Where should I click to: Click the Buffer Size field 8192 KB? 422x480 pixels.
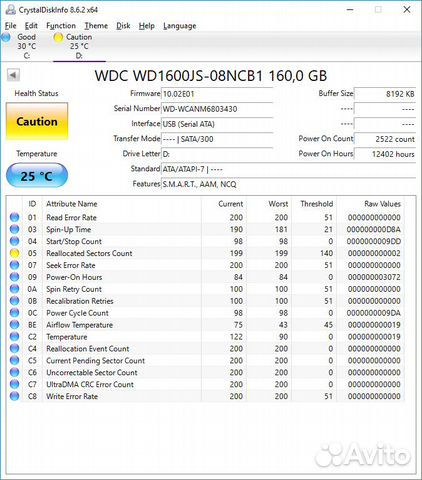click(385, 94)
